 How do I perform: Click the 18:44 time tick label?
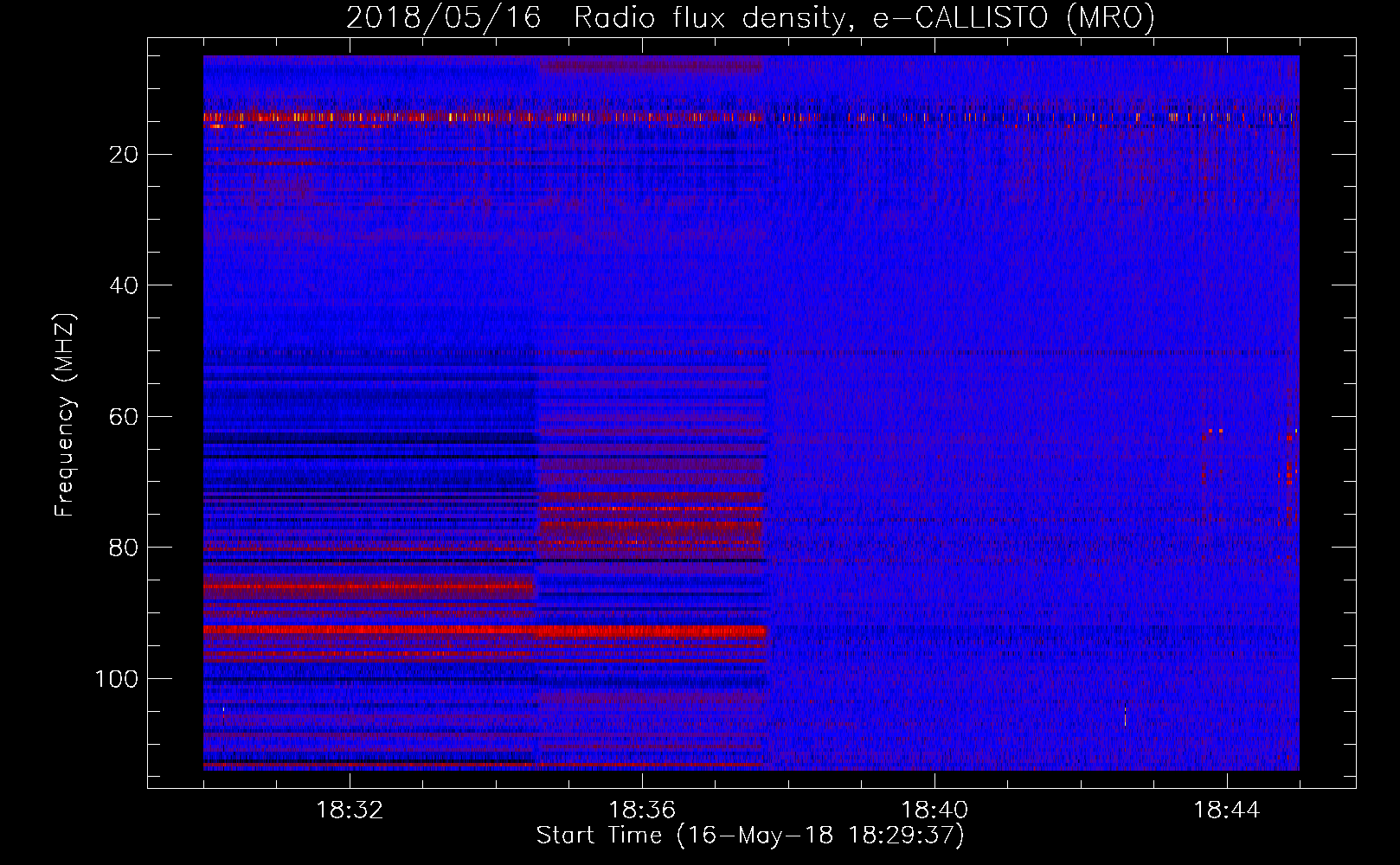coord(1227,811)
